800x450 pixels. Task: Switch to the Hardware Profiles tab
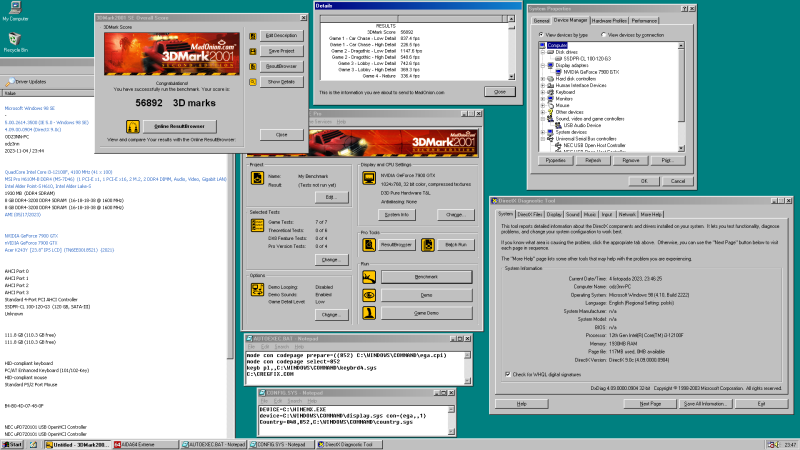(x=609, y=21)
